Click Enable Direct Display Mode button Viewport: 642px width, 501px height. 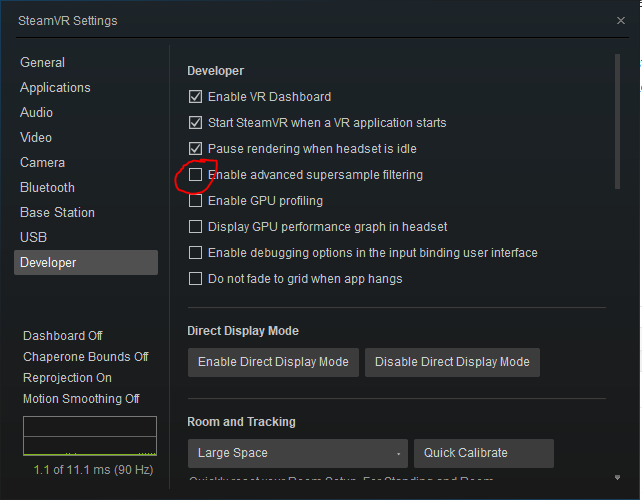point(274,362)
